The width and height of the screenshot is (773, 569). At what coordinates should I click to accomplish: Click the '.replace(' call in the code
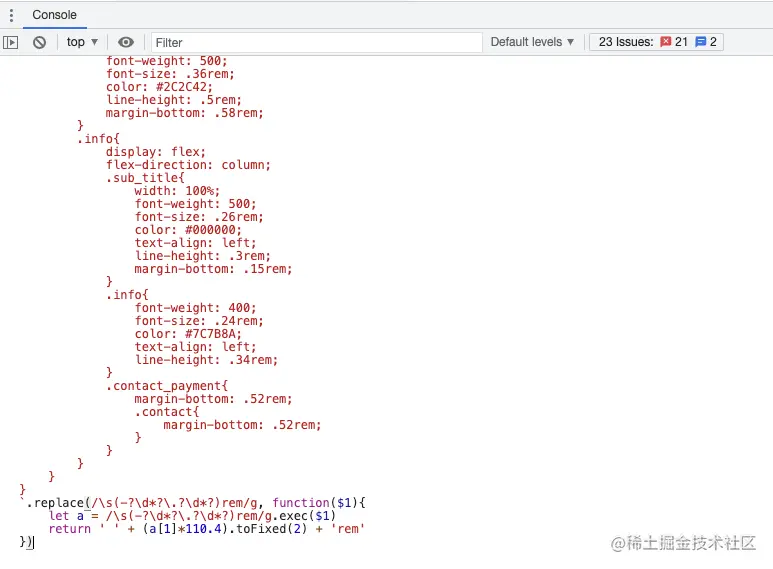pyautogui.click(x=58, y=502)
